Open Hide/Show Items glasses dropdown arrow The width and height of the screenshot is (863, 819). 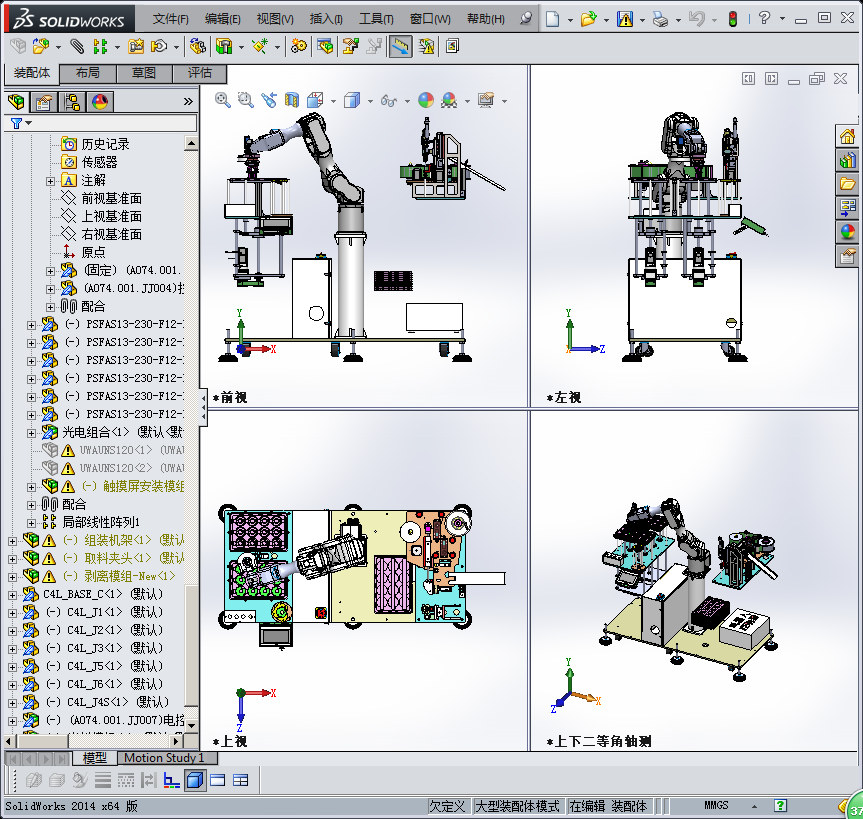[x=407, y=101]
